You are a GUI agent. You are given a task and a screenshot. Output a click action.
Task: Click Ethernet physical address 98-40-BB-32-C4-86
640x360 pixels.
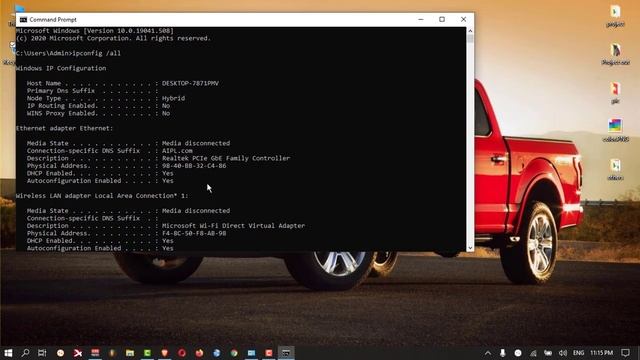(194, 166)
